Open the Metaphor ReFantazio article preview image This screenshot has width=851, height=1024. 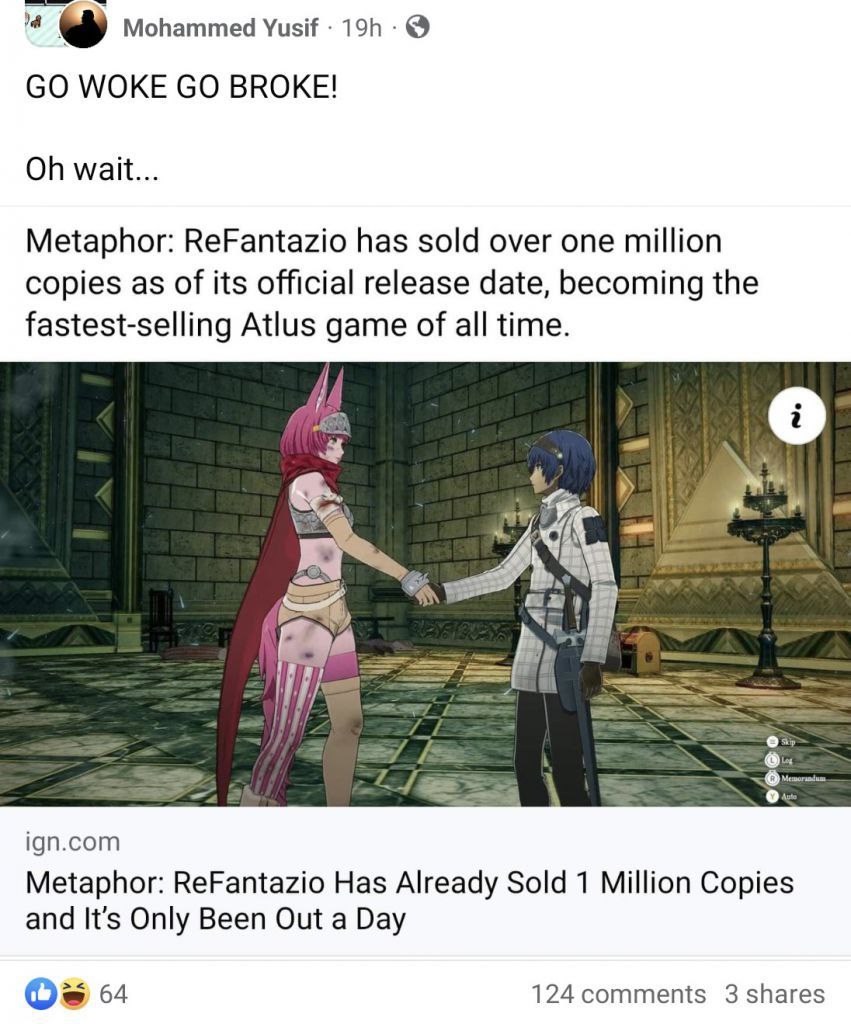425,584
